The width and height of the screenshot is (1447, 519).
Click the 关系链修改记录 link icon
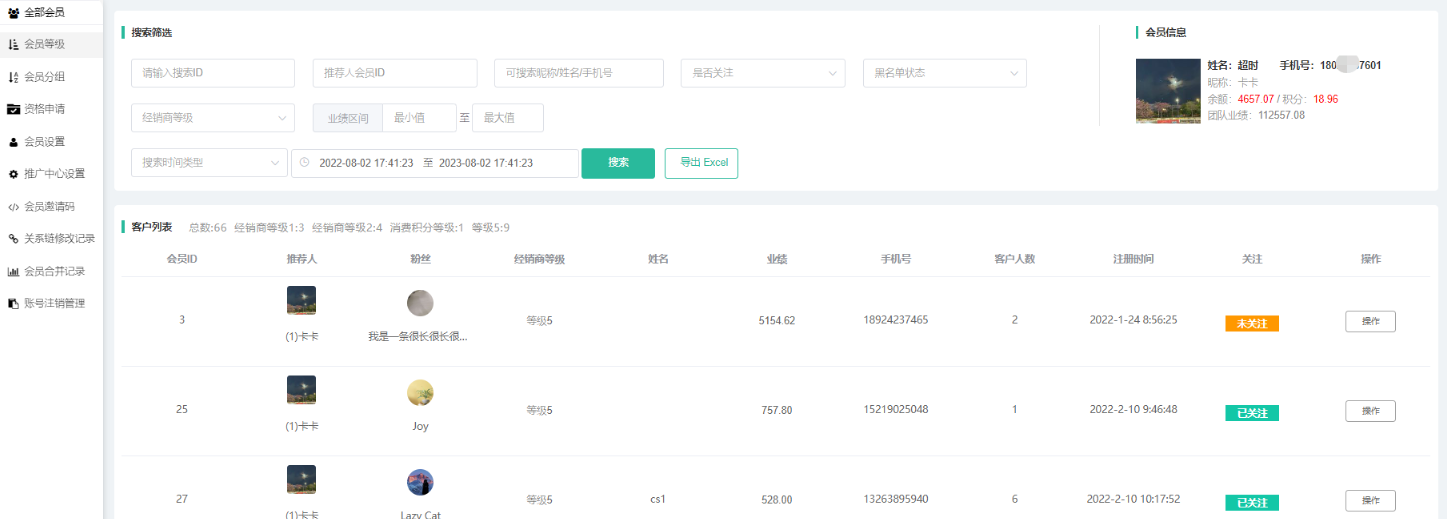[13, 239]
